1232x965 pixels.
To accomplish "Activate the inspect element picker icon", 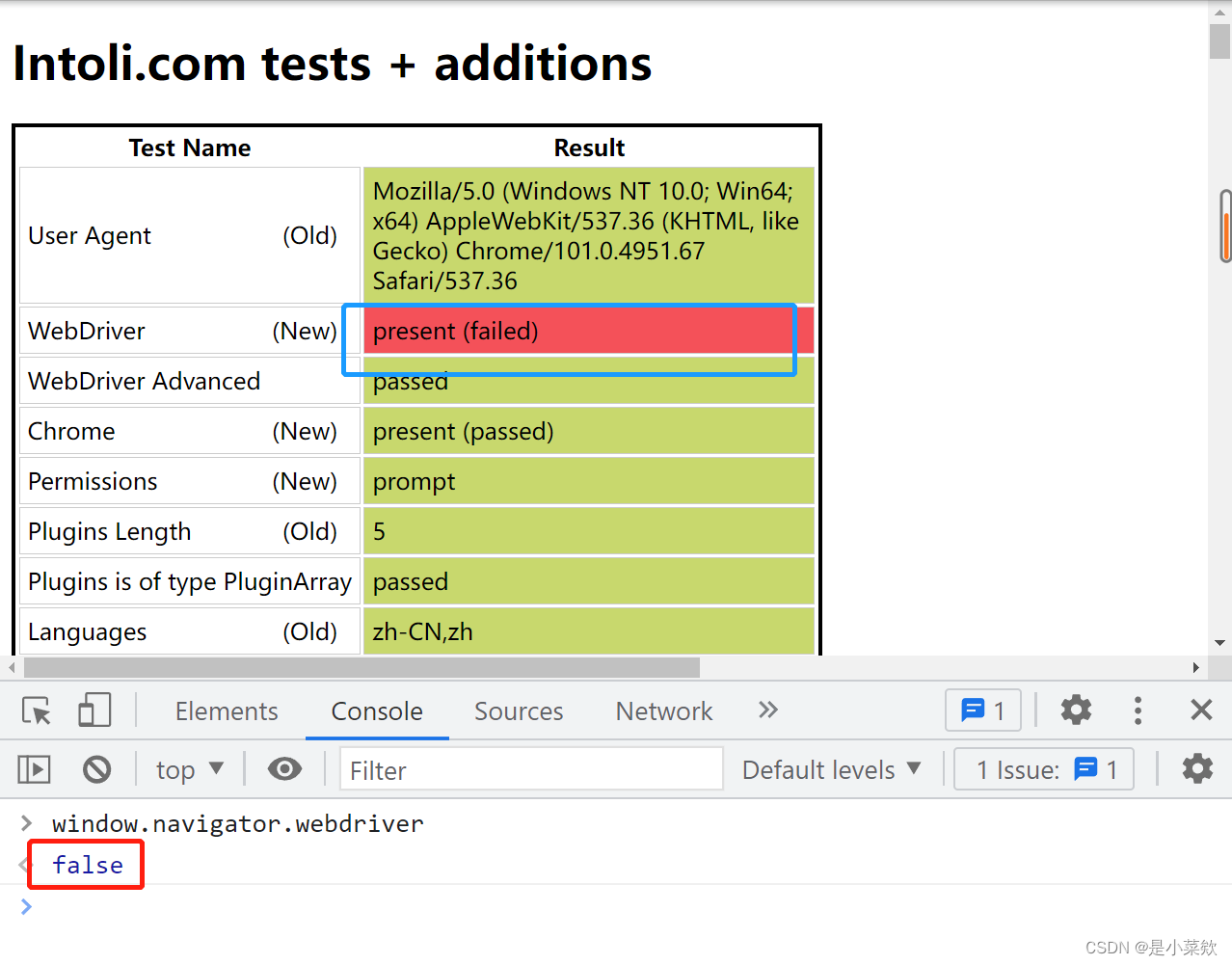I will (x=37, y=711).
